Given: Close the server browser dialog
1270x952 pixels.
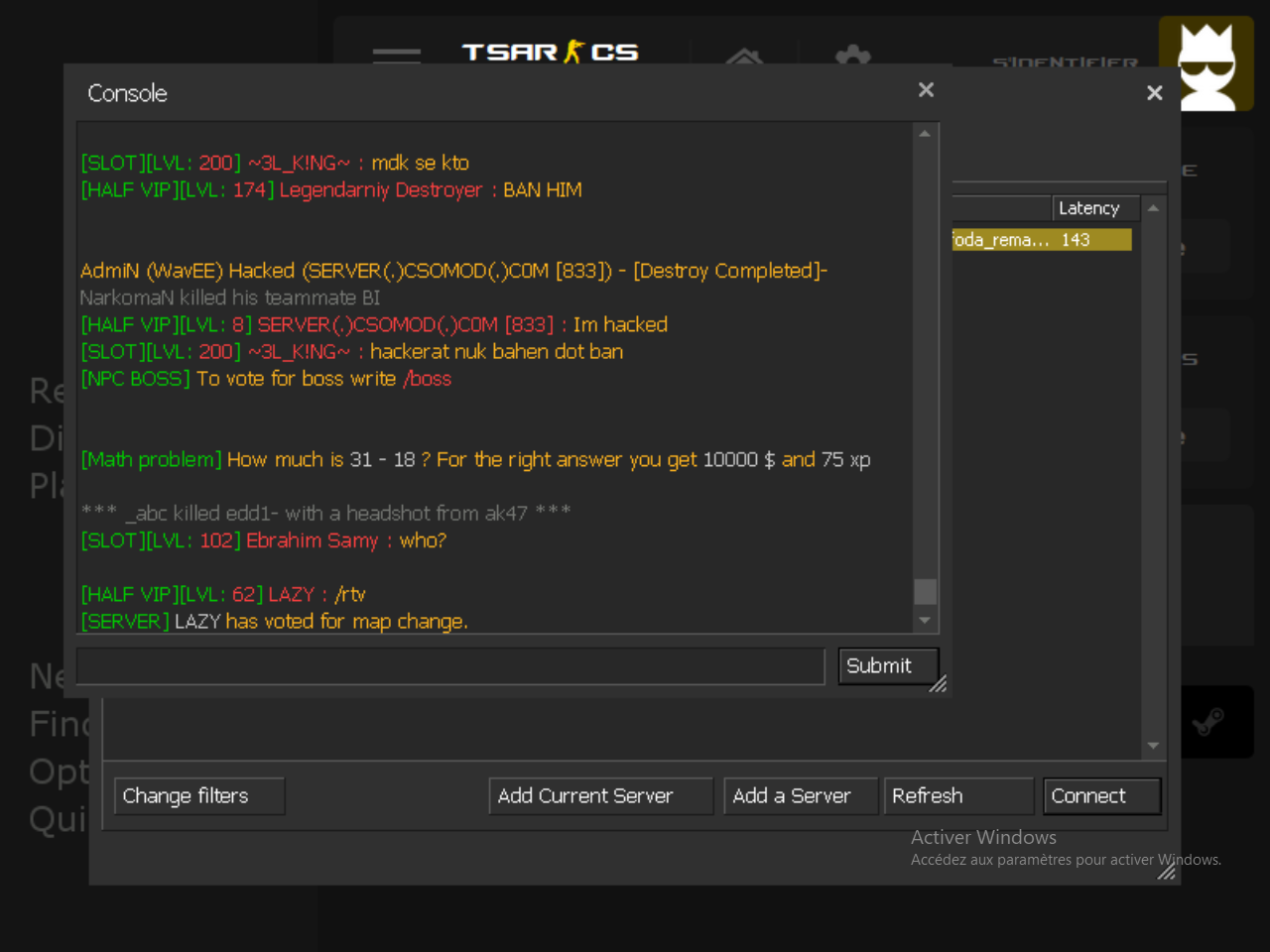Looking at the screenshot, I should [1154, 93].
